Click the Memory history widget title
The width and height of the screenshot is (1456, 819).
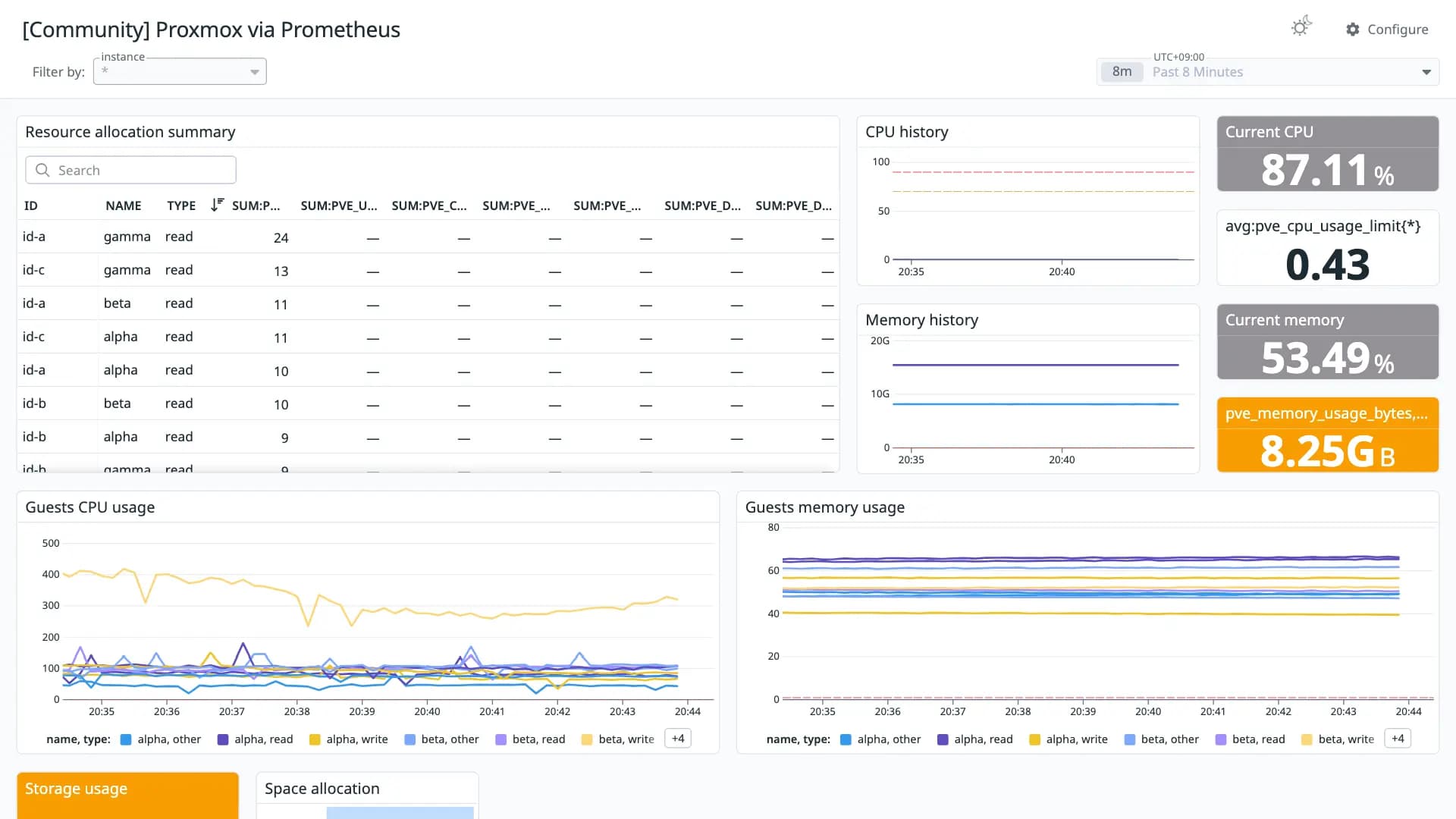click(921, 320)
